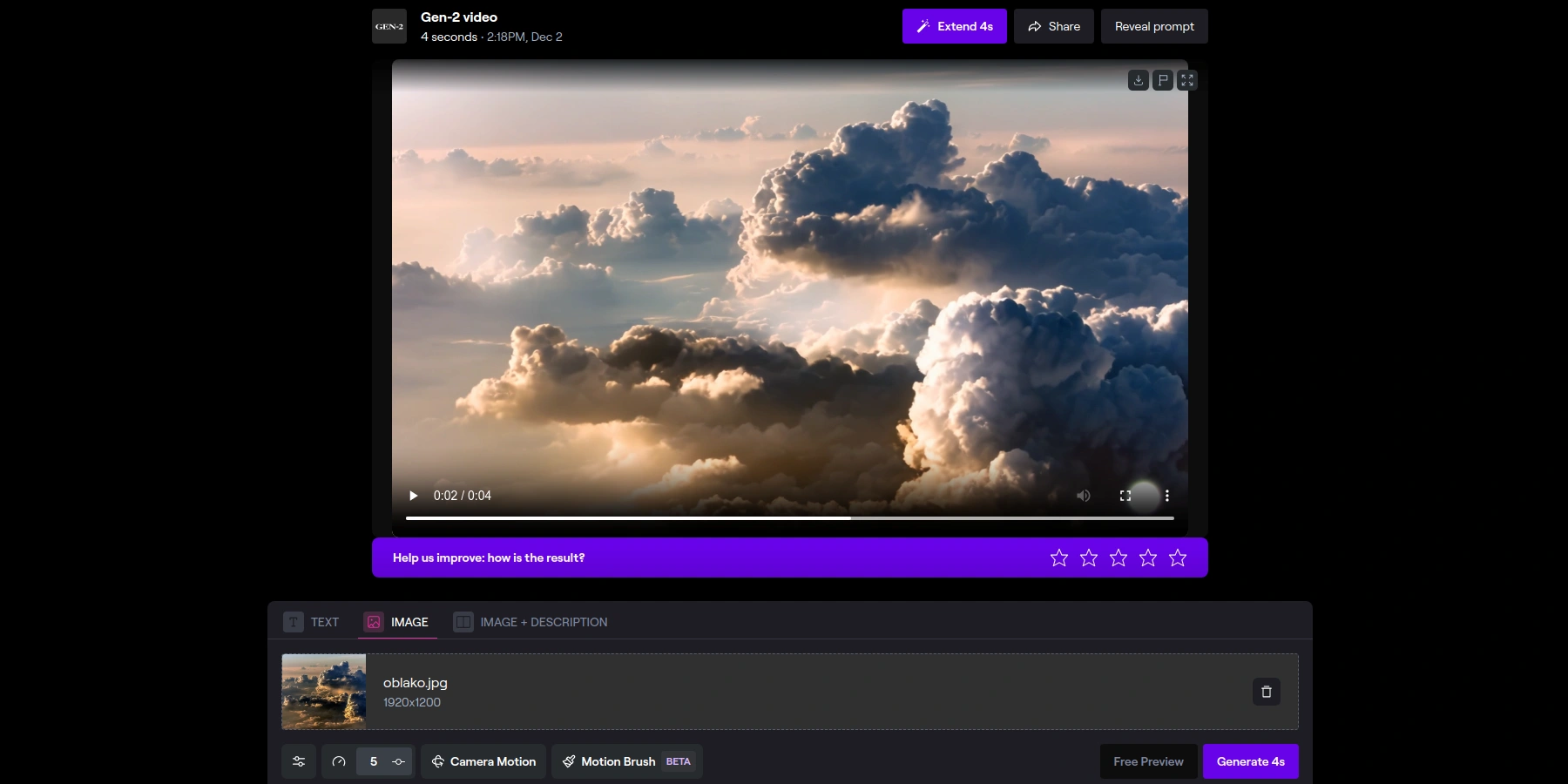
Task: Click the Gen-2 logo icon
Action: (389, 26)
